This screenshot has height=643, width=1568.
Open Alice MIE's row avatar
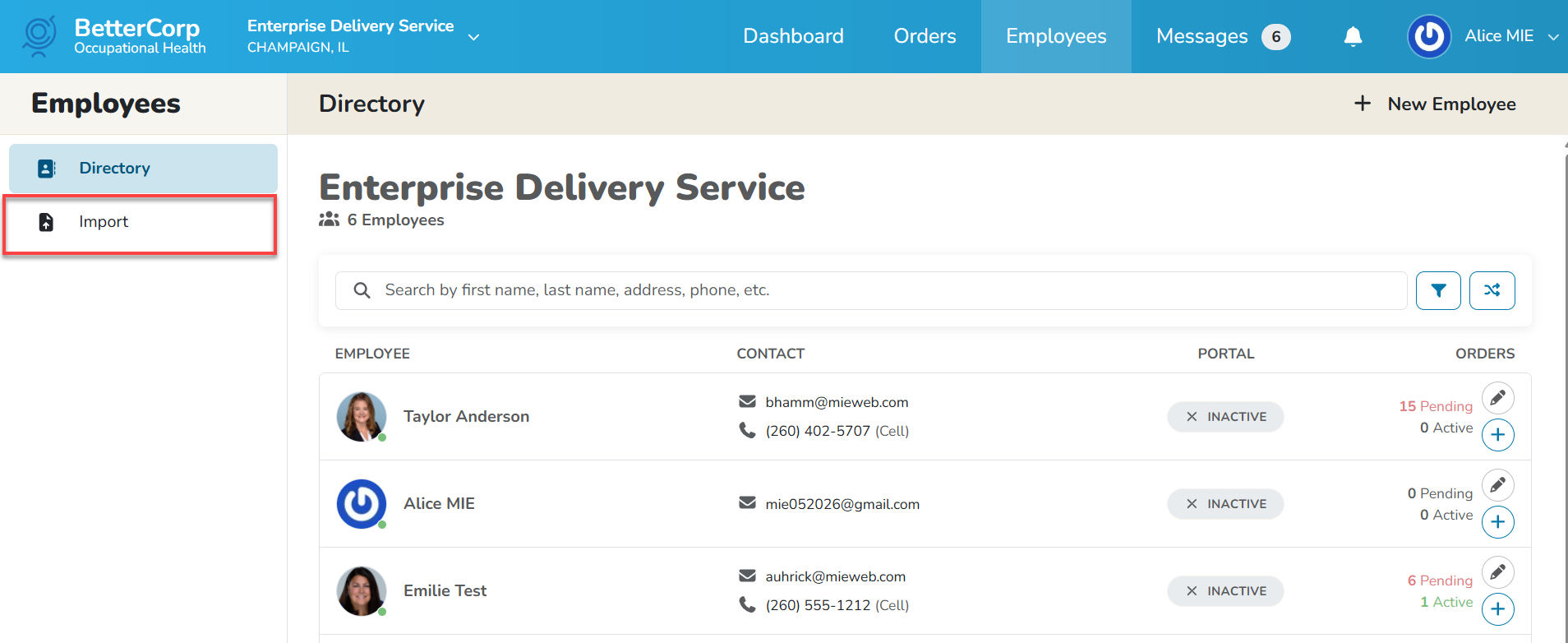362,504
